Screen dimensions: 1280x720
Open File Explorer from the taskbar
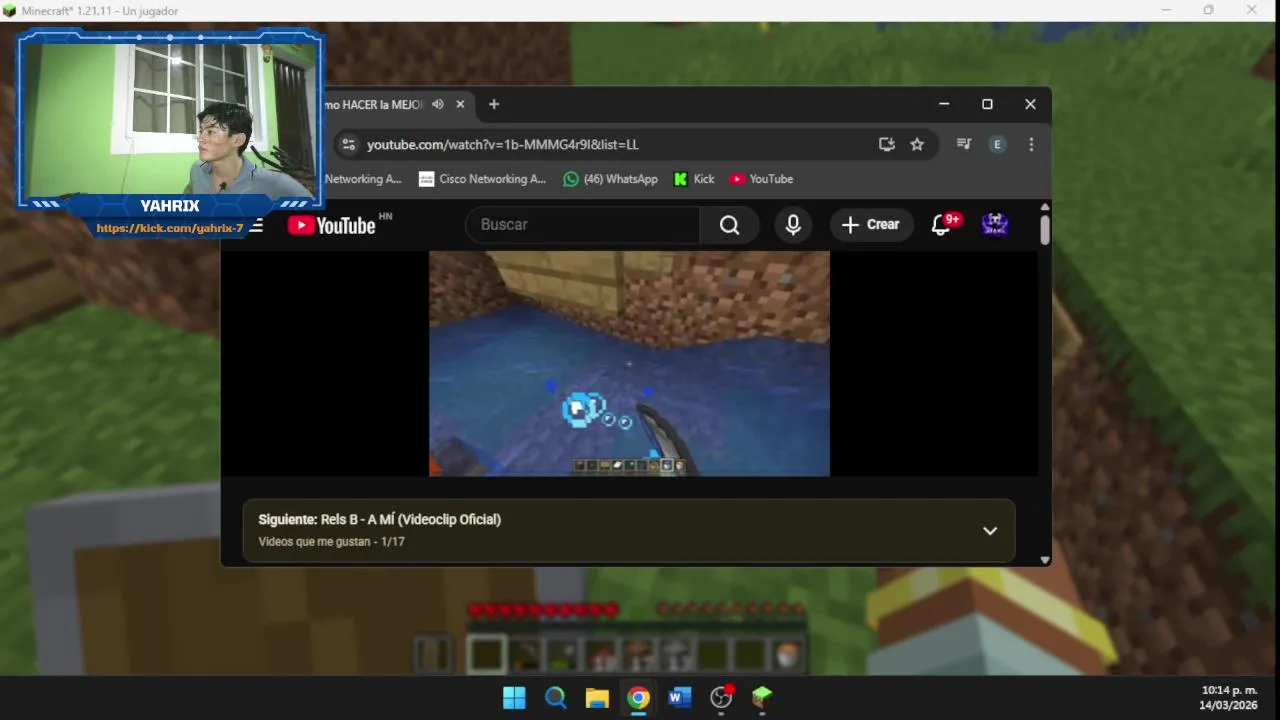[x=597, y=698]
